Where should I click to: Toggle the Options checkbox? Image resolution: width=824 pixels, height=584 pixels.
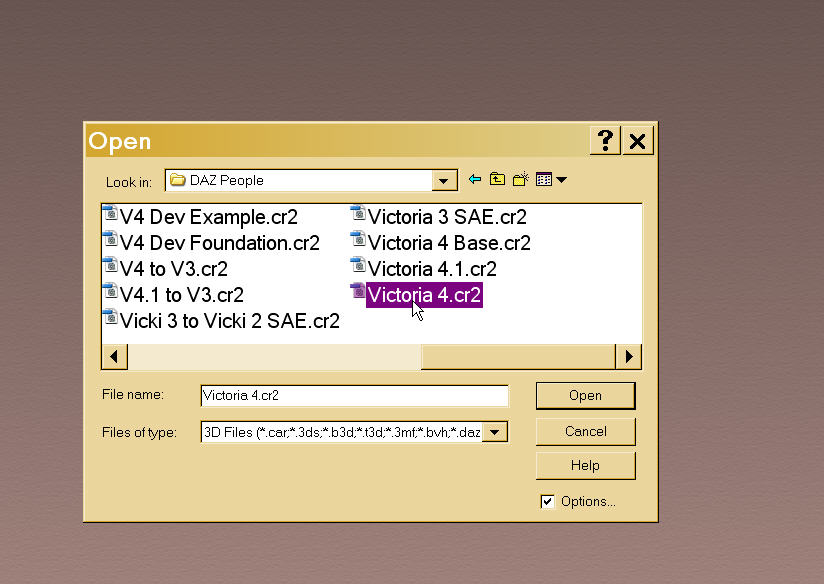[x=547, y=502]
